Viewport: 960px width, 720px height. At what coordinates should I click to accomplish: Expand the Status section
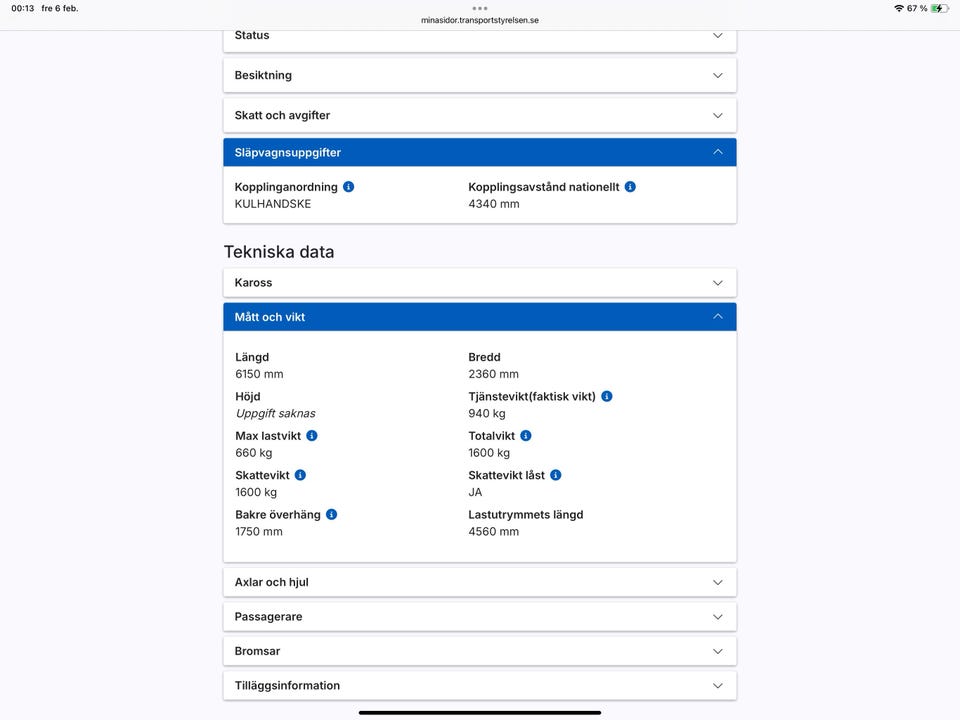(x=480, y=36)
